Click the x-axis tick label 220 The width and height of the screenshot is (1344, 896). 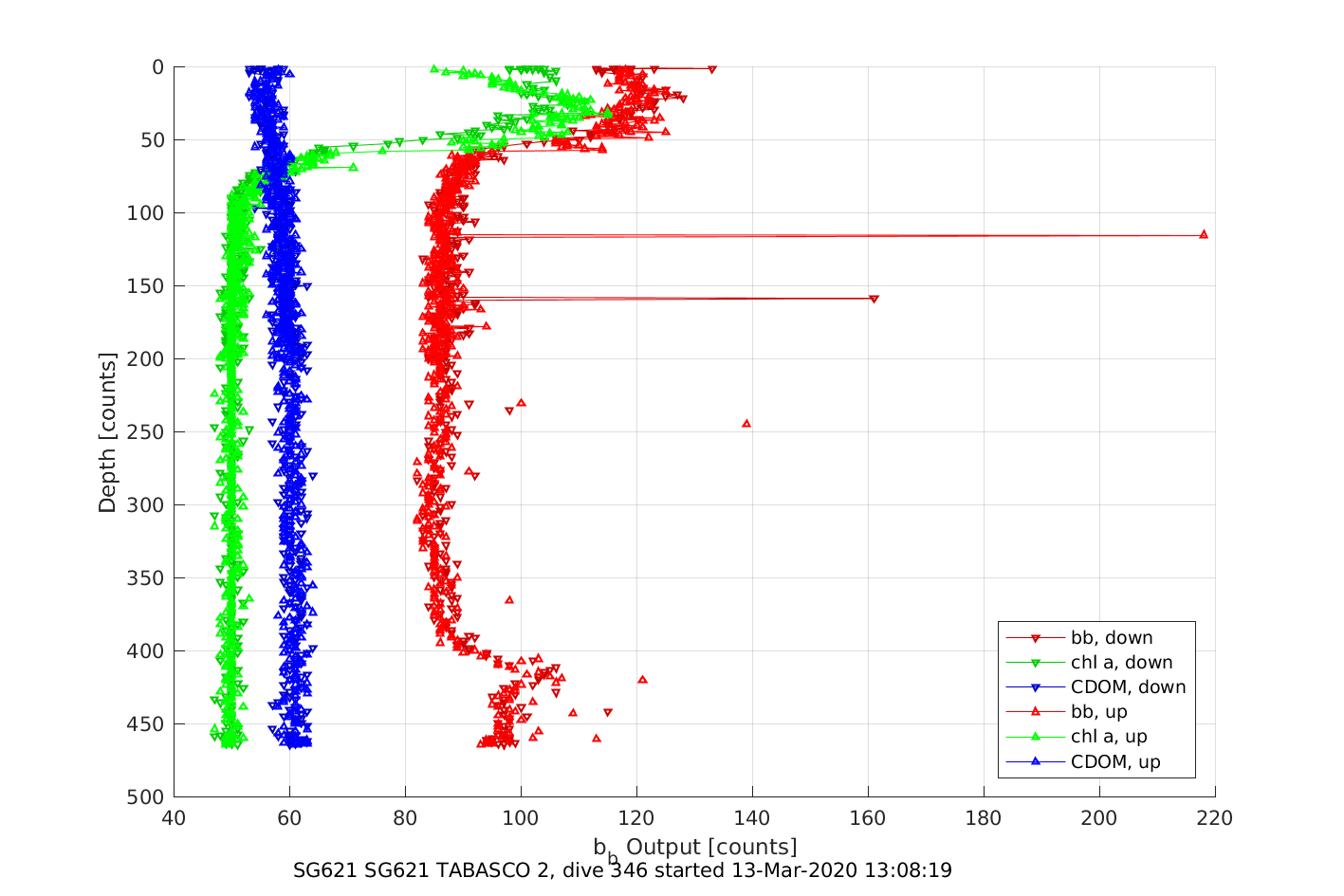pyautogui.click(x=1215, y=818)
